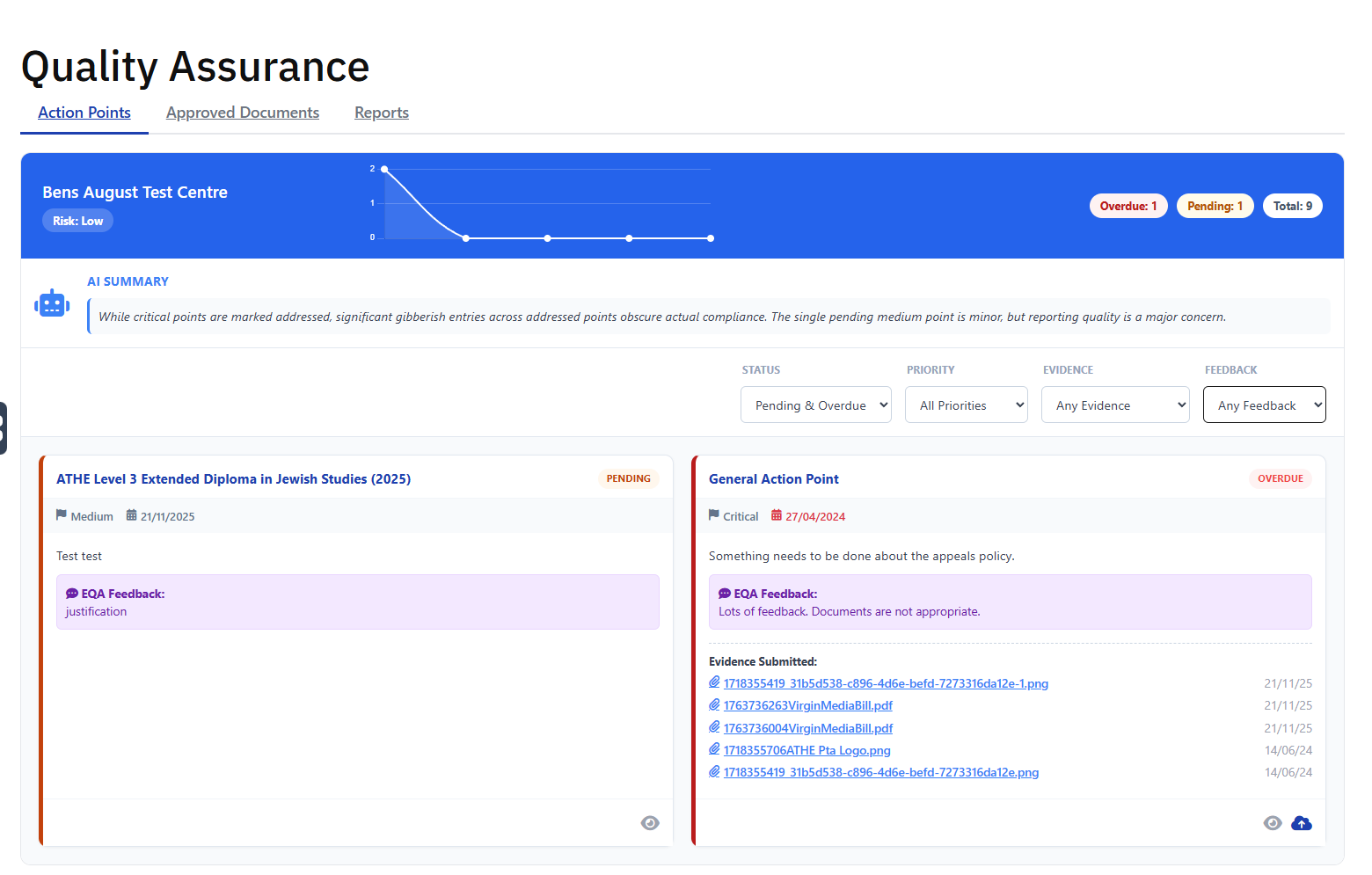
Task: Open the Status filter dropdown
Action: click(815, 405)
